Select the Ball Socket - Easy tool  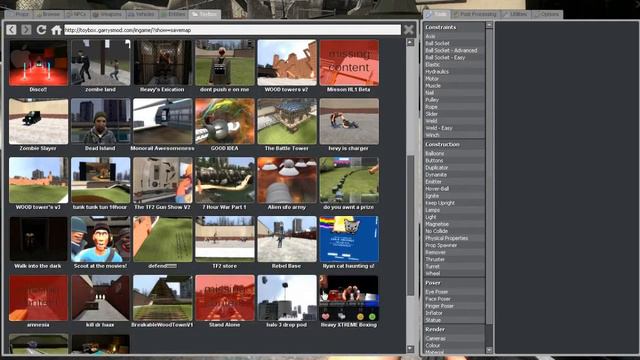454,58
